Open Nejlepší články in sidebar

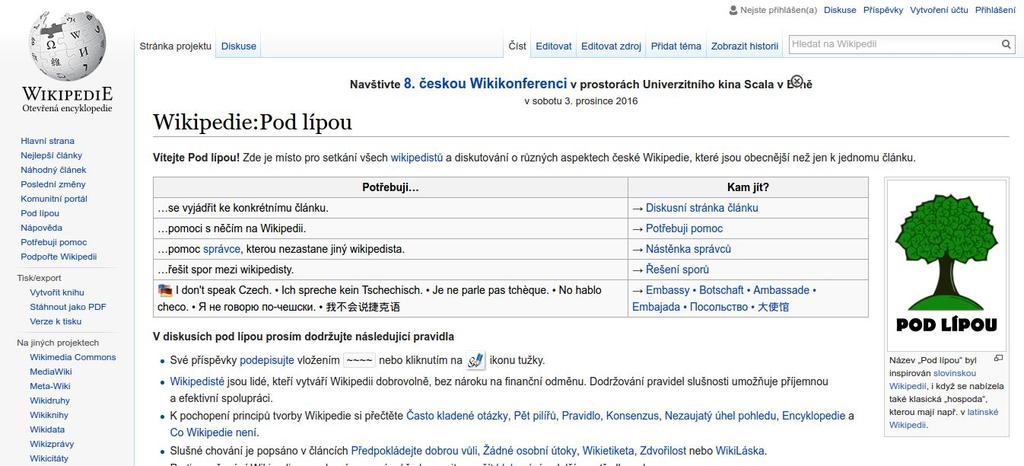click(x=52, y=155)
